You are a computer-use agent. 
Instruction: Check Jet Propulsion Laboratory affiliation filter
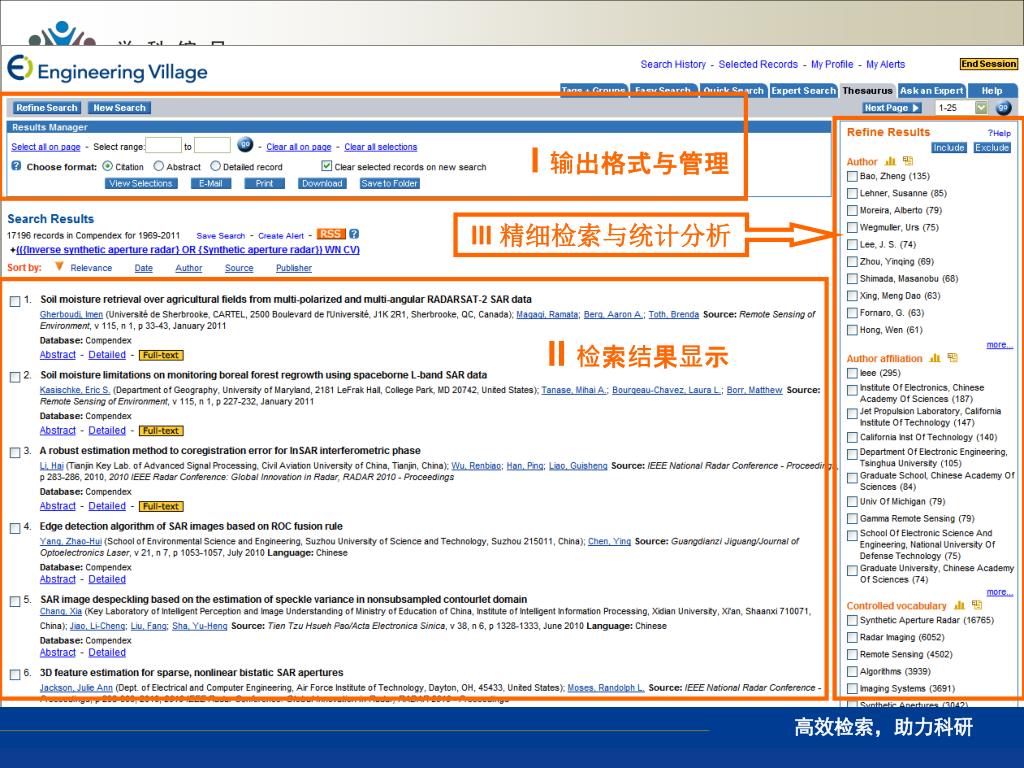click(x=852, y=413)
